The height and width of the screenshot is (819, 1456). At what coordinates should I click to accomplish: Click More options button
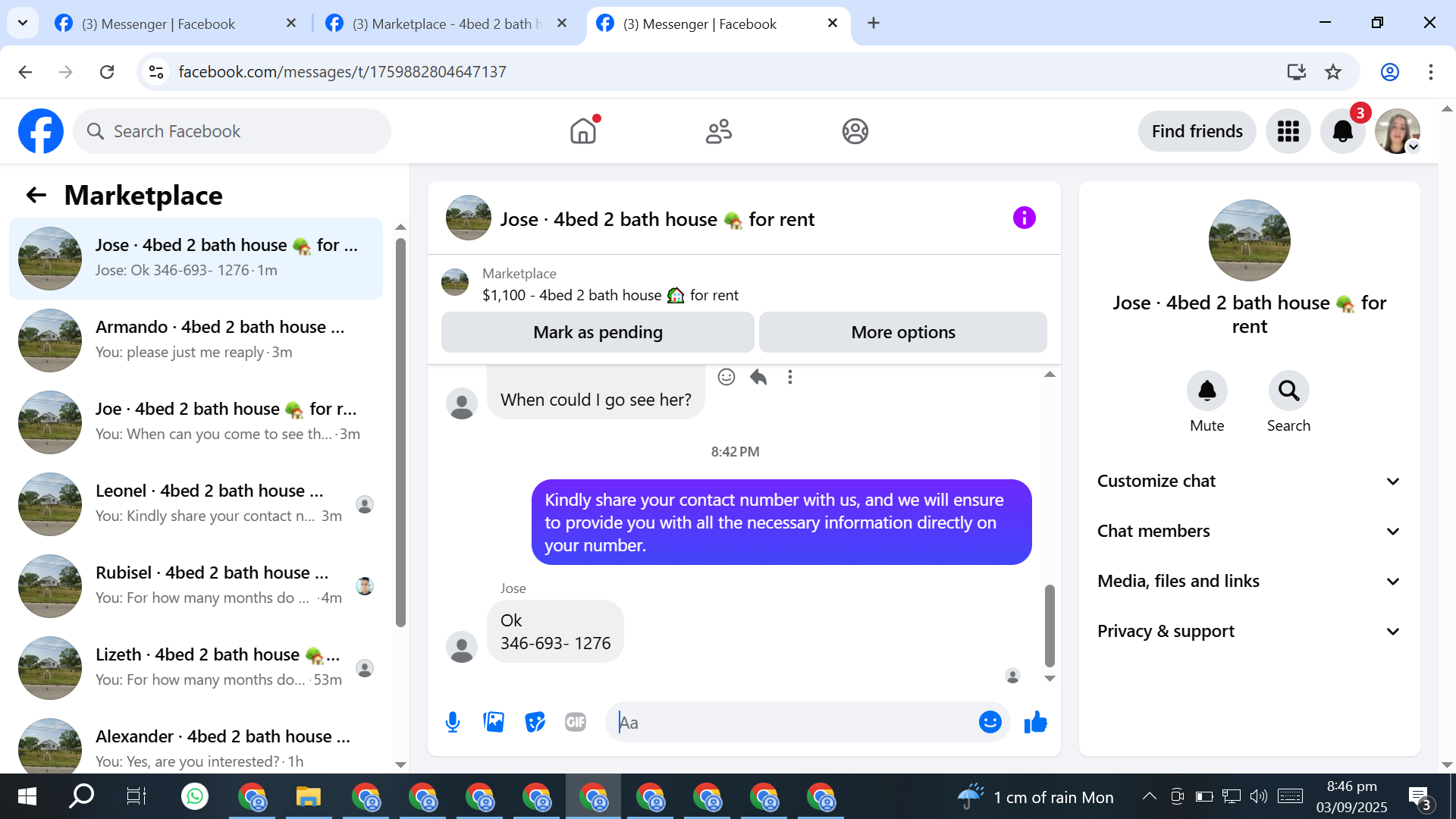click(903, 332)
